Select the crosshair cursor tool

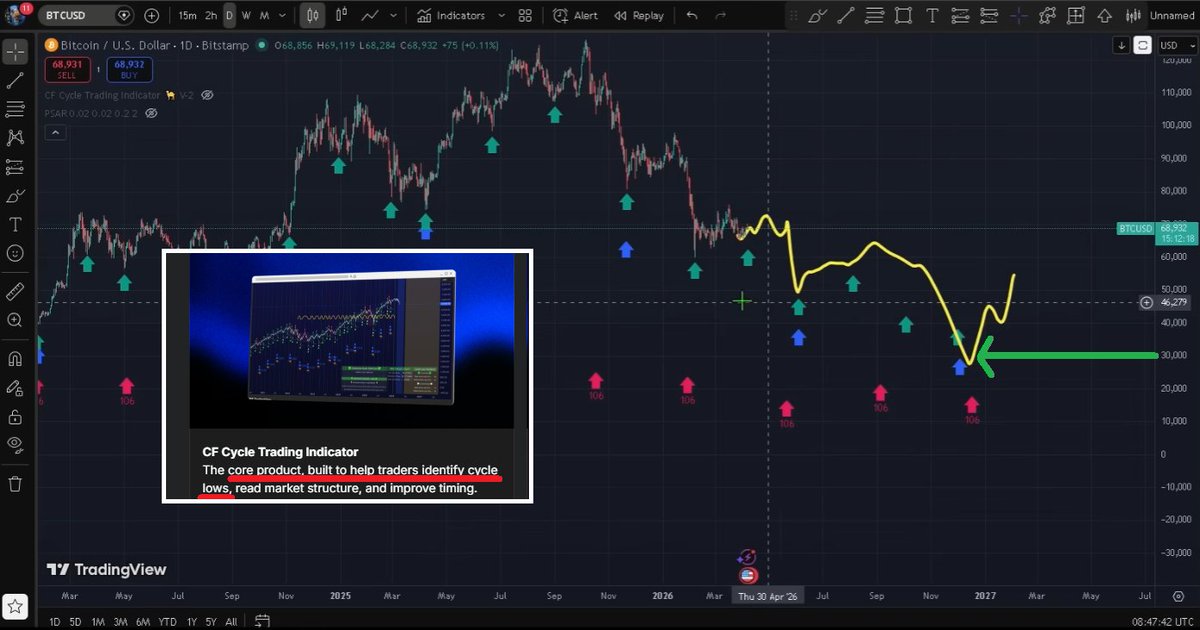click(x=15, y=52)
